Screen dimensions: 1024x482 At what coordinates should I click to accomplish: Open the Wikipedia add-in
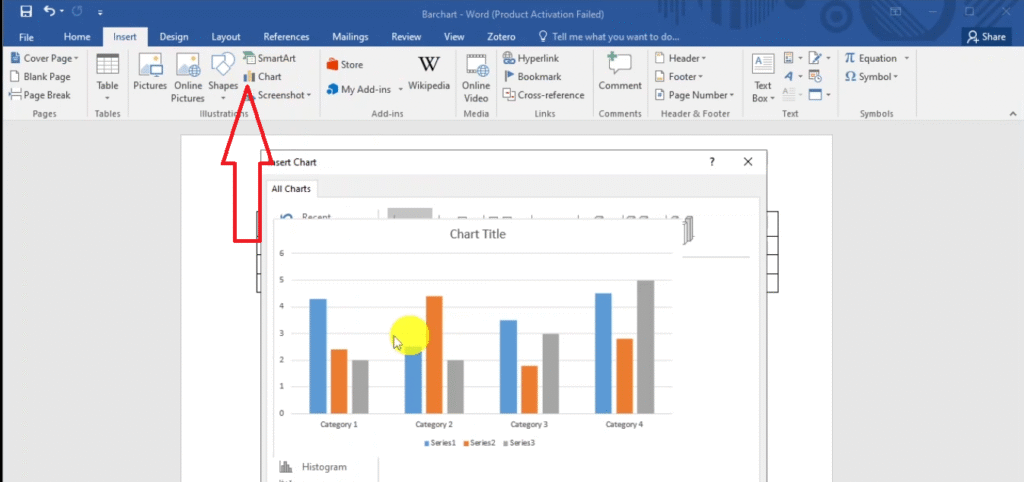[428, 74]
